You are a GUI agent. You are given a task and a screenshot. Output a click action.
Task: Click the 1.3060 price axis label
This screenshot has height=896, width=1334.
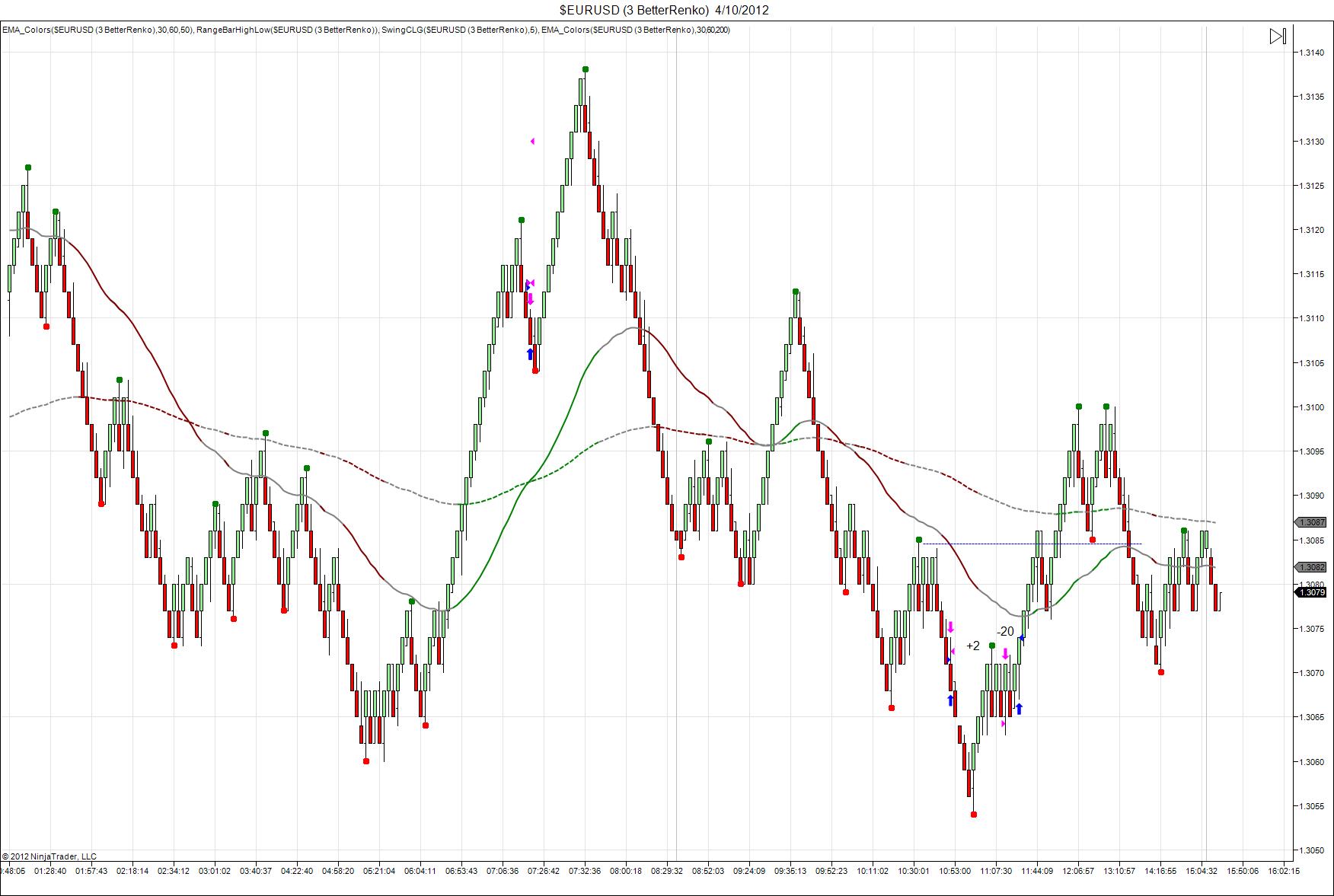tap(1311, 762)
